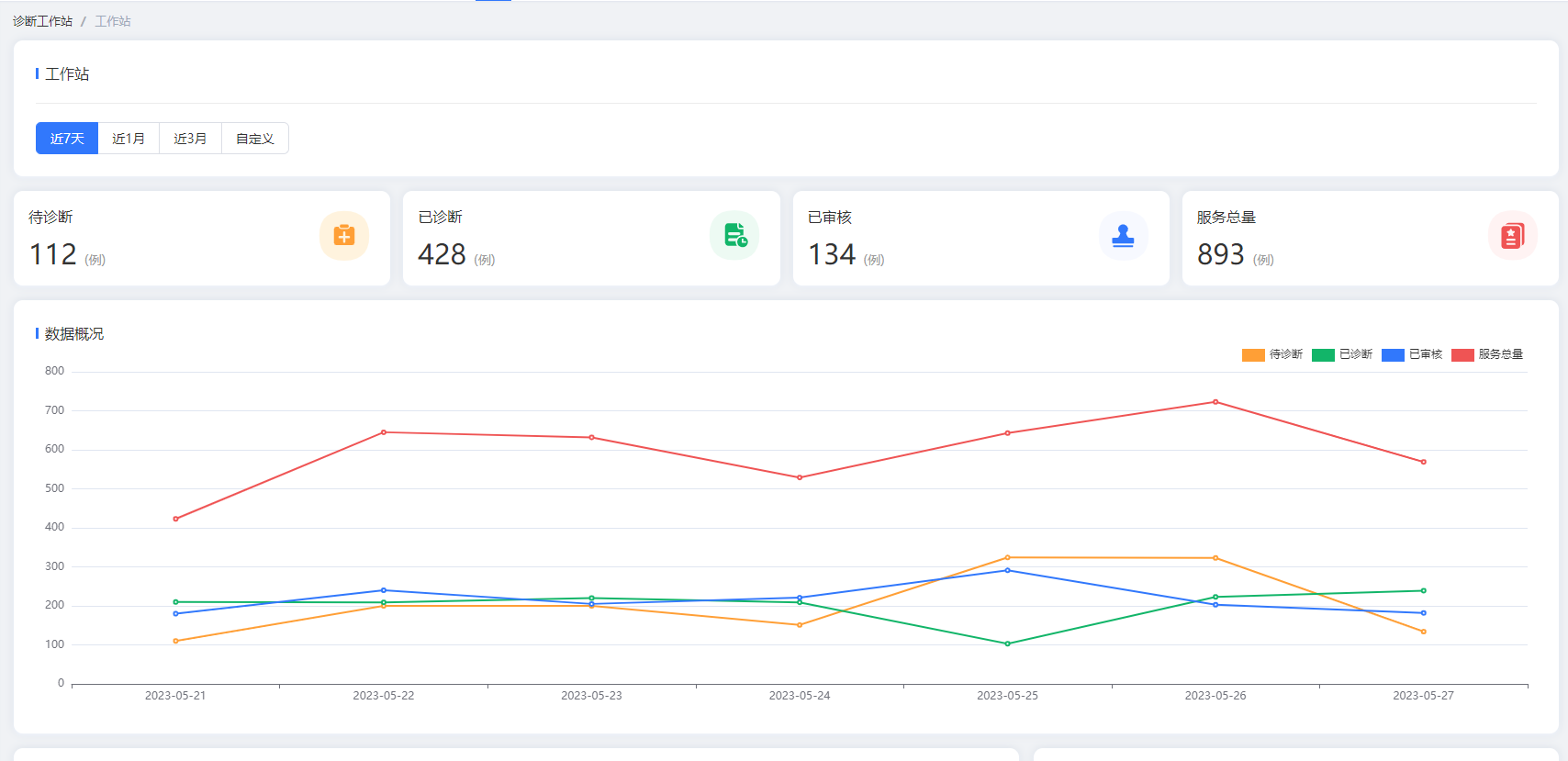Click the red line point on 2023-05-27
The width and height of the screenshot is (1568, 761).
coord(1424,462)
